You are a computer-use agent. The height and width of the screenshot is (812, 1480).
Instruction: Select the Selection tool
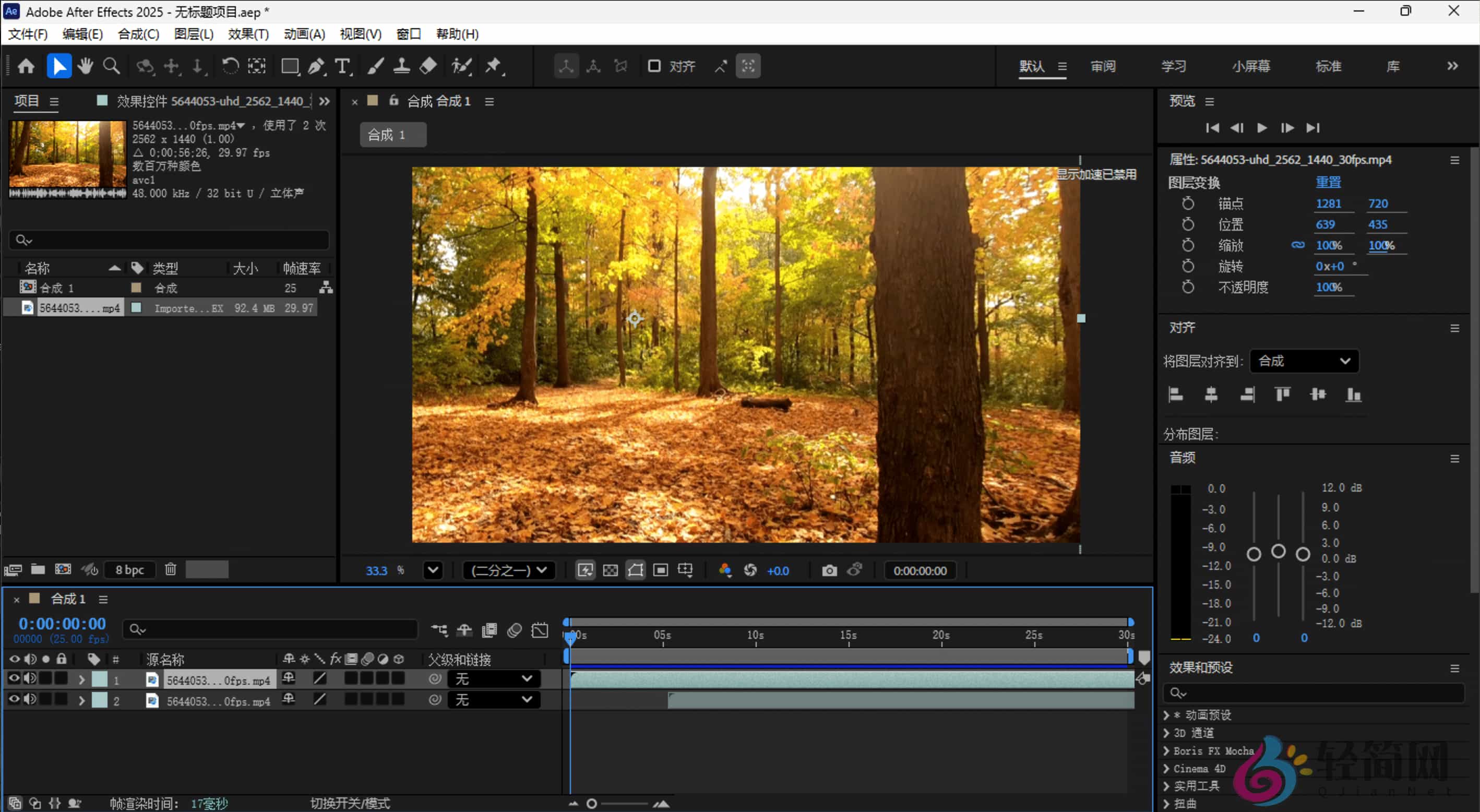pos(59,66)
